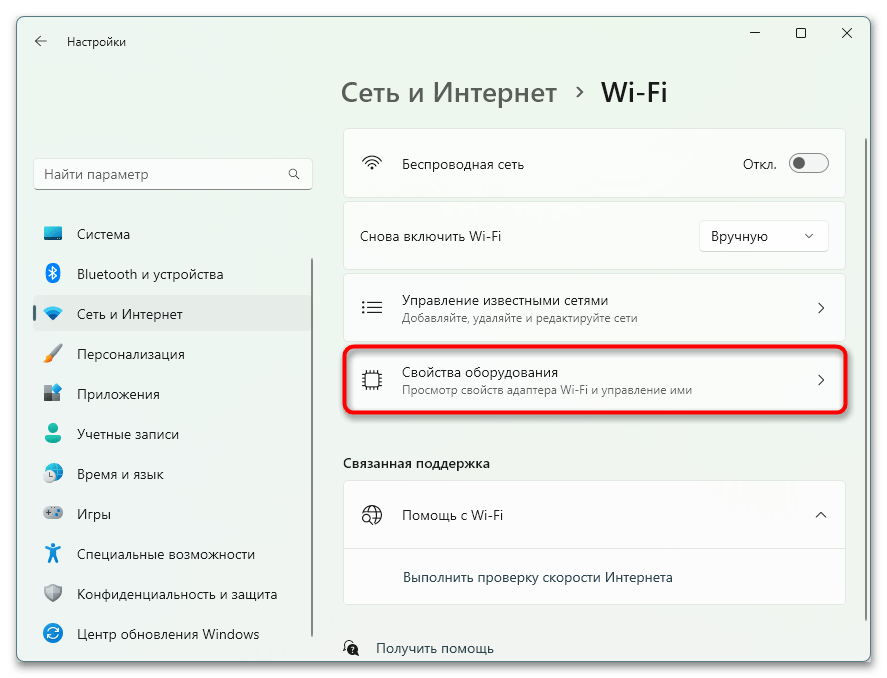This screenshot has height=678, width=887.
Task: Turn on the Беспроводная сеть toggle
Action: [x=808, y=163]
